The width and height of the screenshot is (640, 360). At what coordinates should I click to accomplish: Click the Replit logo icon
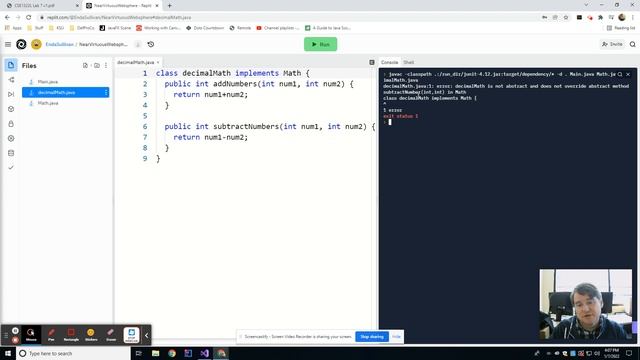coord(21,44)
